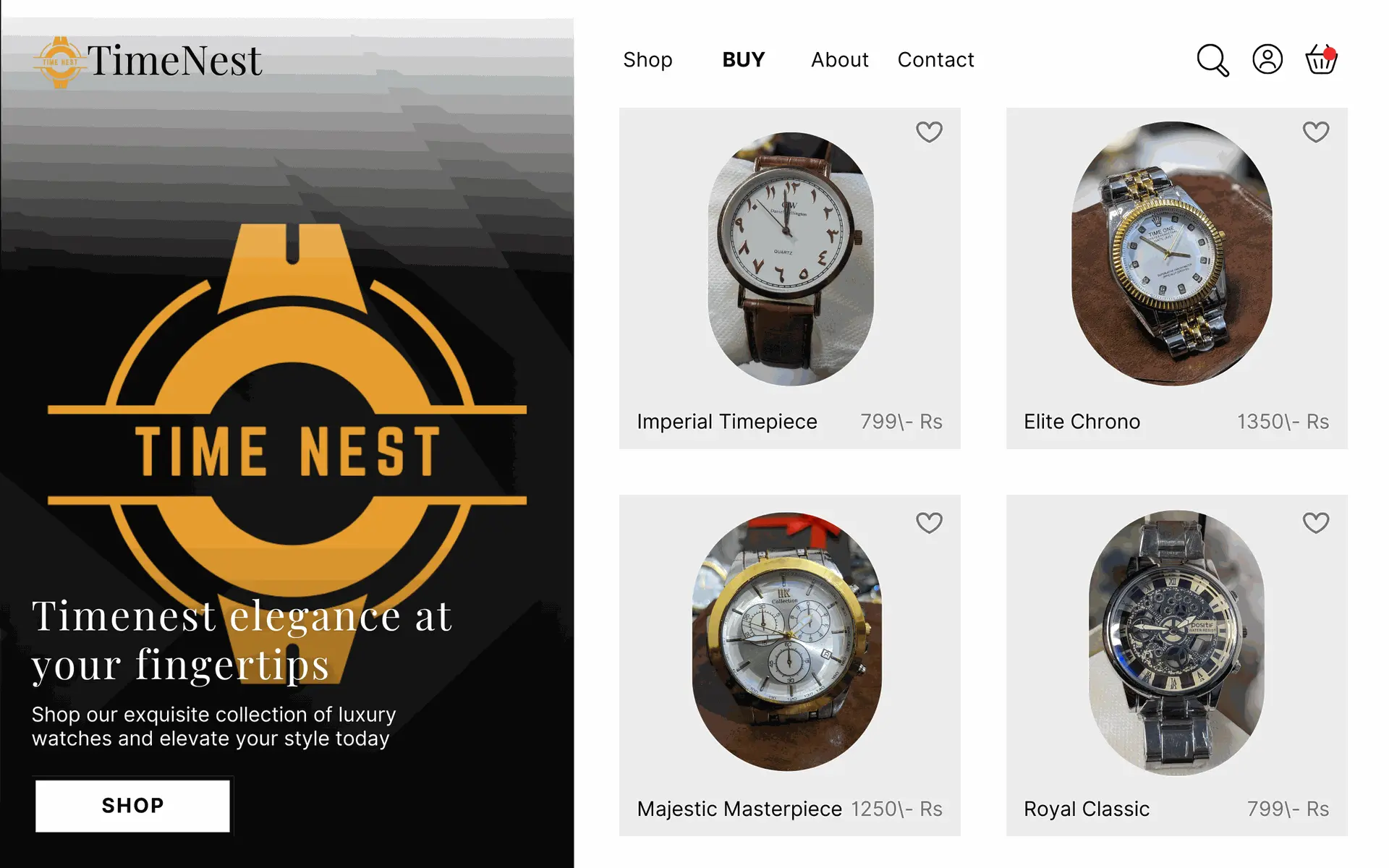Go to the Shop nav item
The image size is (1389, 868).
[x=647, y=60]
